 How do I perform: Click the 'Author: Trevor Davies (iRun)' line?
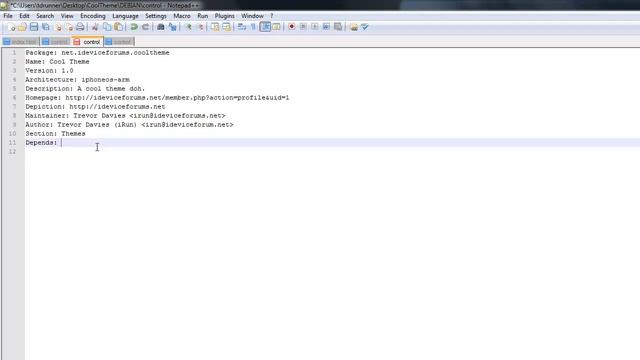click(x=129, y=124)
